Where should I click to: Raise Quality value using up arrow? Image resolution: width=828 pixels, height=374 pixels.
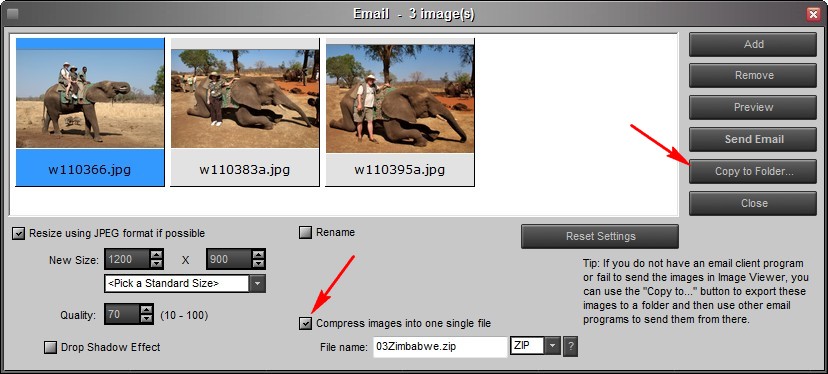coord(146,310)
